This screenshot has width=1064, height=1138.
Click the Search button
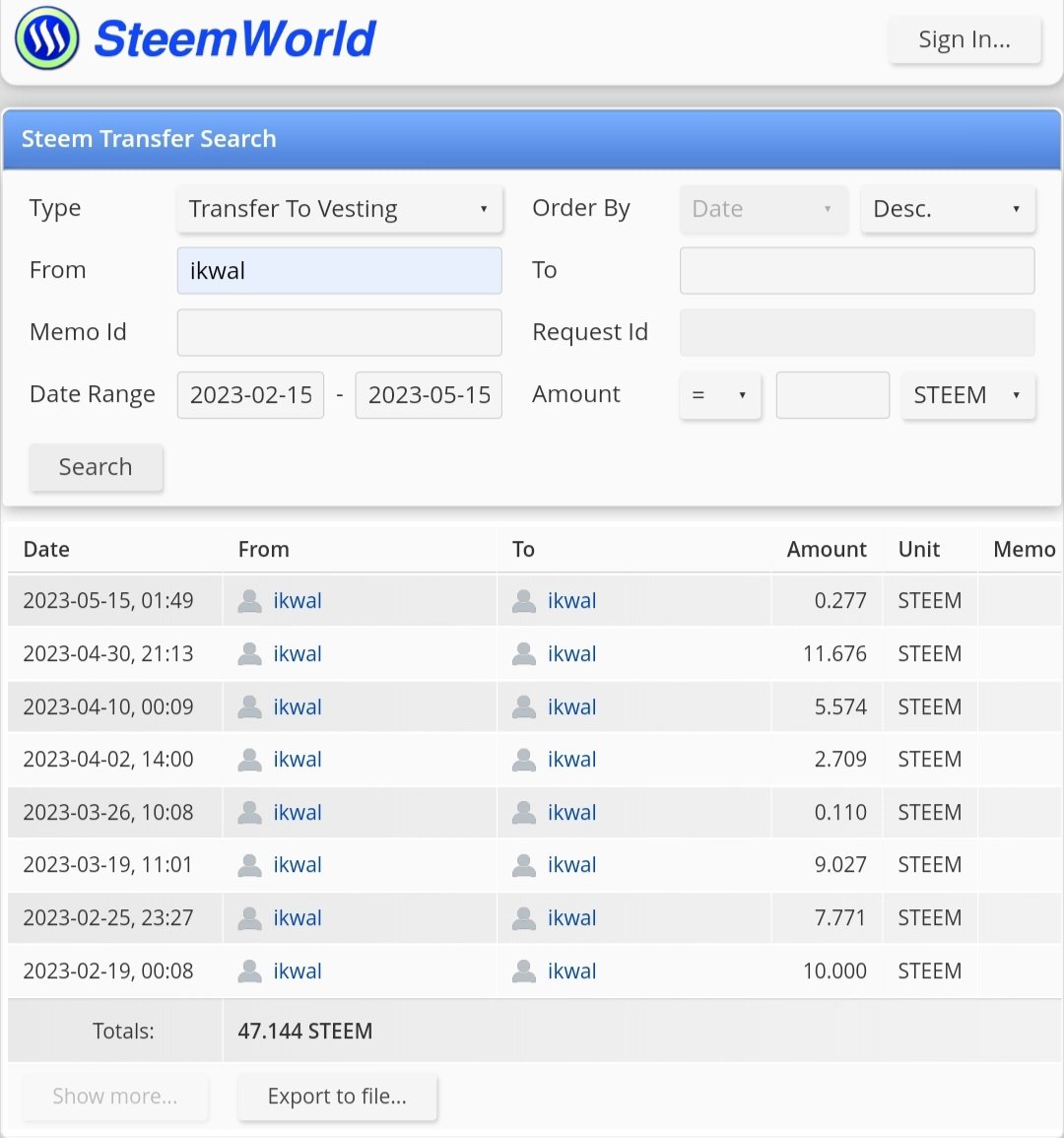click(x=96, y=467)
